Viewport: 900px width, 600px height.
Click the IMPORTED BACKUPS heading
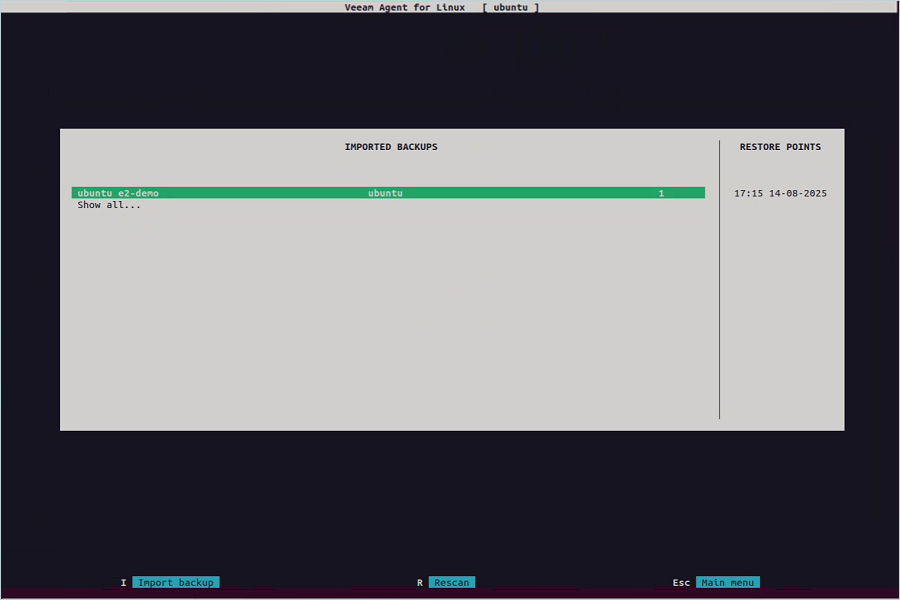pyautogui.click(x=391, y=147)
